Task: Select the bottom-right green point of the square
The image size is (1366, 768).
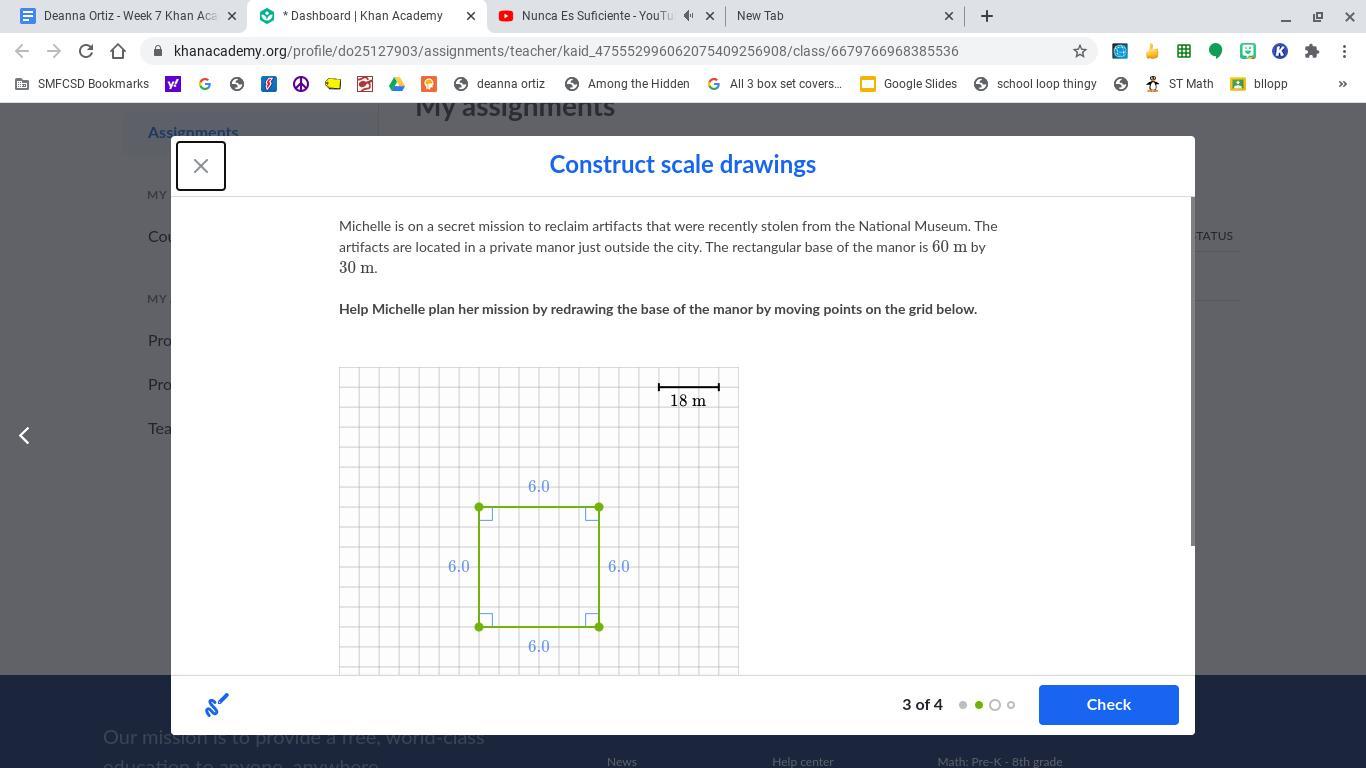Action: [x=599, y=627]
